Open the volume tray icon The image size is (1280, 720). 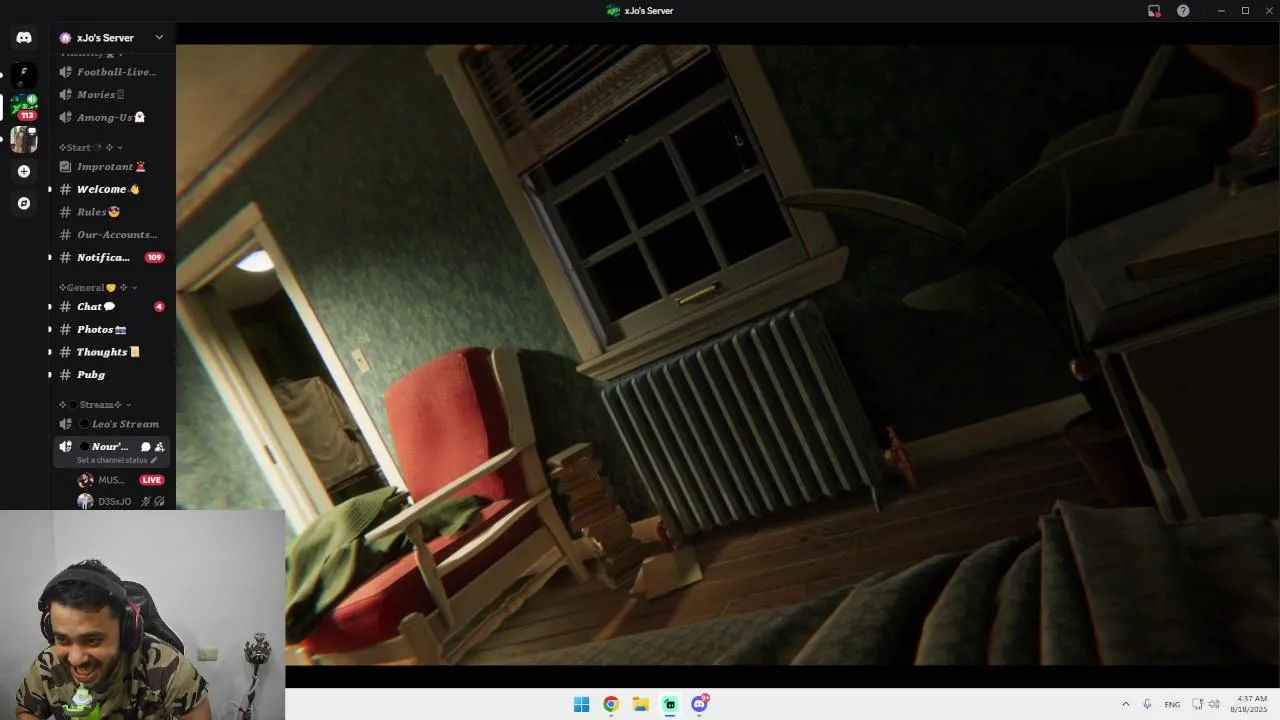pos(1214,704)
